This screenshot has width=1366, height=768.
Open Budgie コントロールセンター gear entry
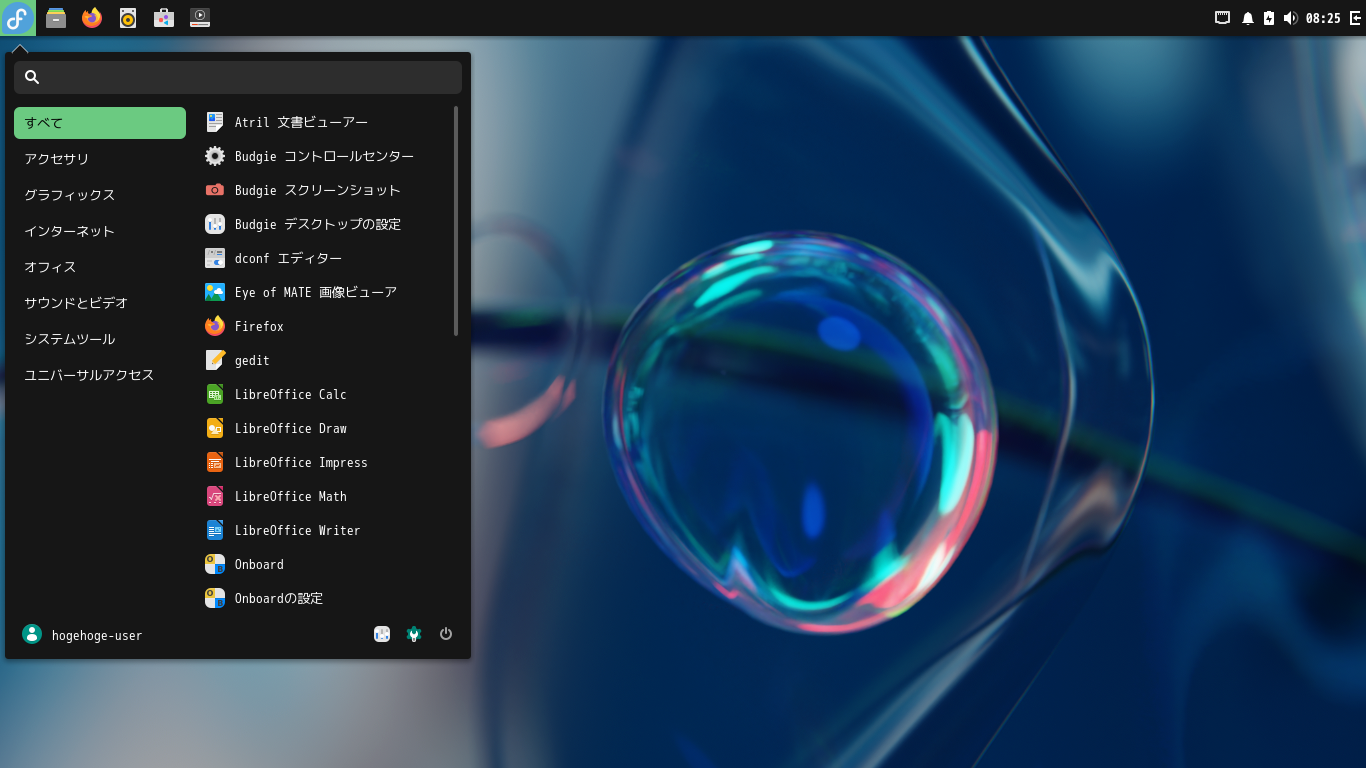point(325,156)
